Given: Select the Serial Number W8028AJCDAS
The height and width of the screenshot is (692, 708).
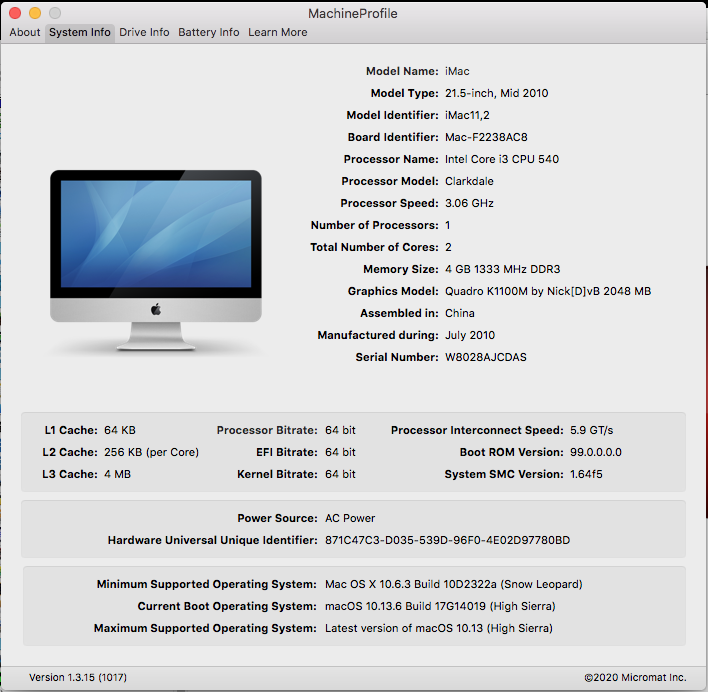Looking at the screenshot, I should 485,358.
